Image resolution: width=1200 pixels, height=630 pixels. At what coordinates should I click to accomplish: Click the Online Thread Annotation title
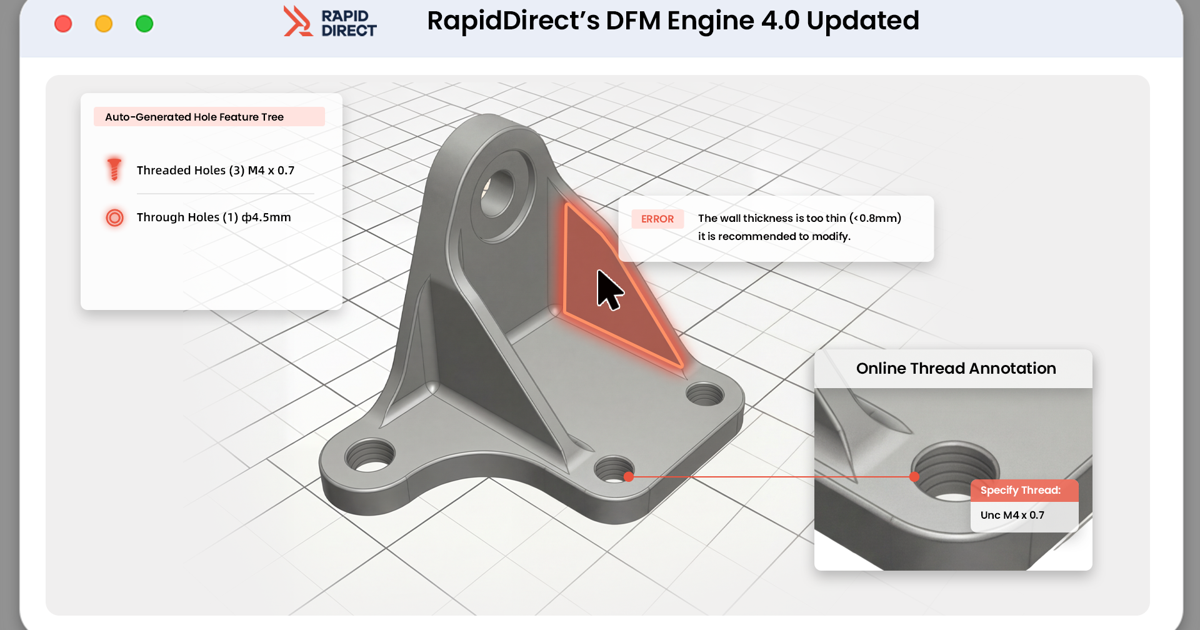coord(956,368)
